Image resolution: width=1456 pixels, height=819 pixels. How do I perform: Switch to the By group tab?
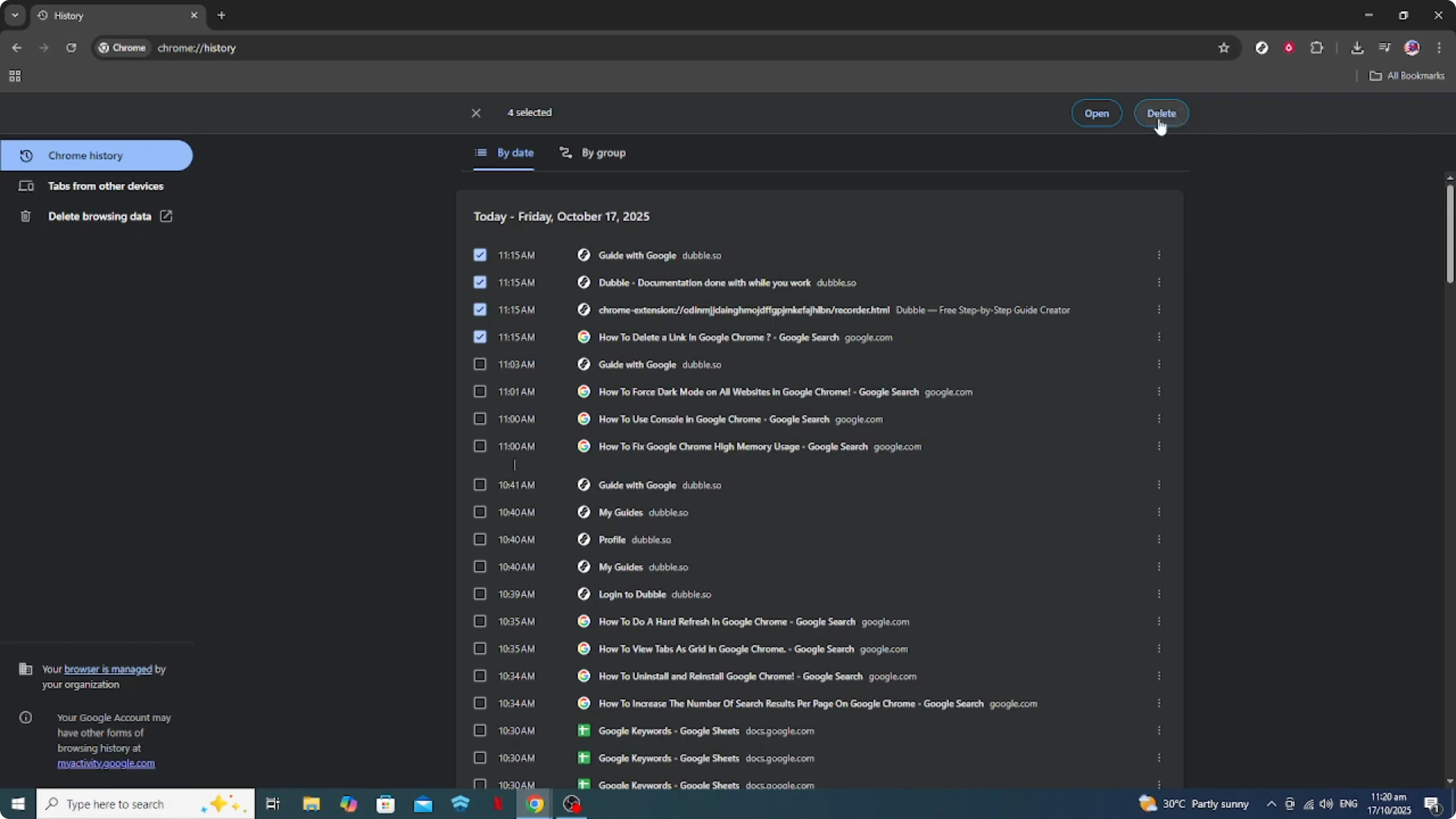[x=592, y=153]
